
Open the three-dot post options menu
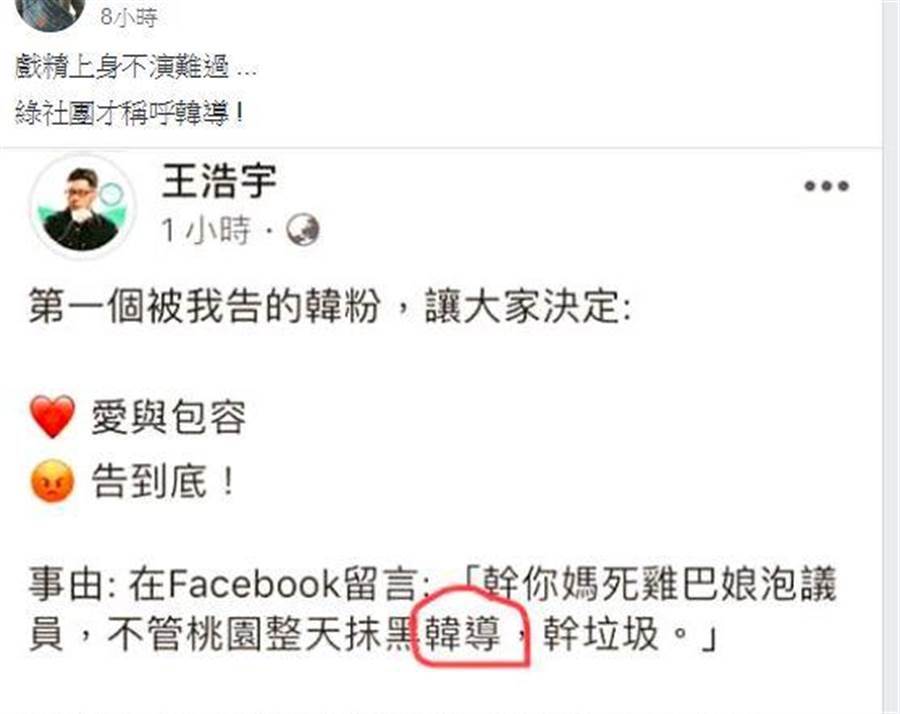827,186
